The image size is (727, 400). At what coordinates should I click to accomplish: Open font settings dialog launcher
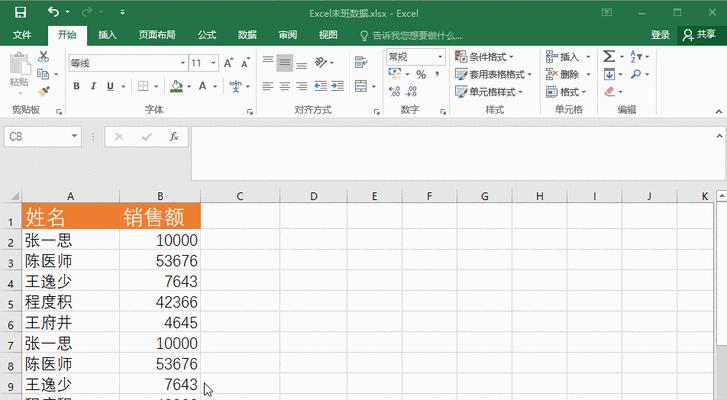point(250,111)
